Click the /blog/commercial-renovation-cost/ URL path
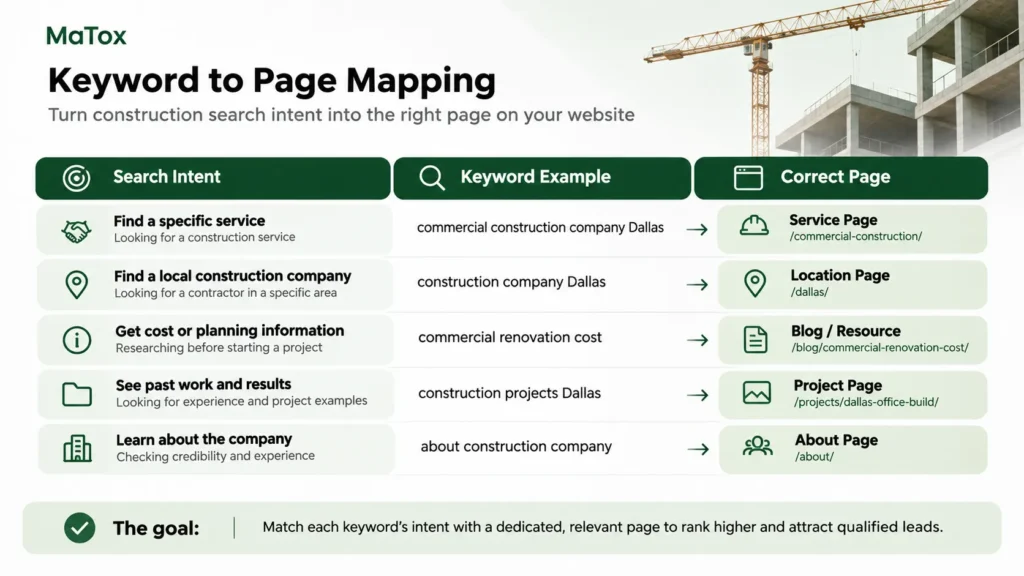Image resolution: width=1024 pixels, height=576 pixels. tap(880, 347)
